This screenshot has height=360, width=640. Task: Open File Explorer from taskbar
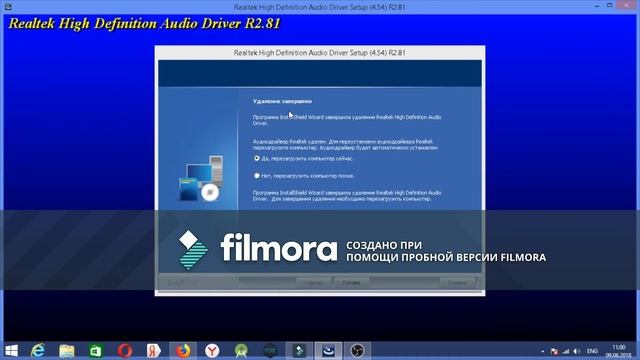tap(67, 351)
